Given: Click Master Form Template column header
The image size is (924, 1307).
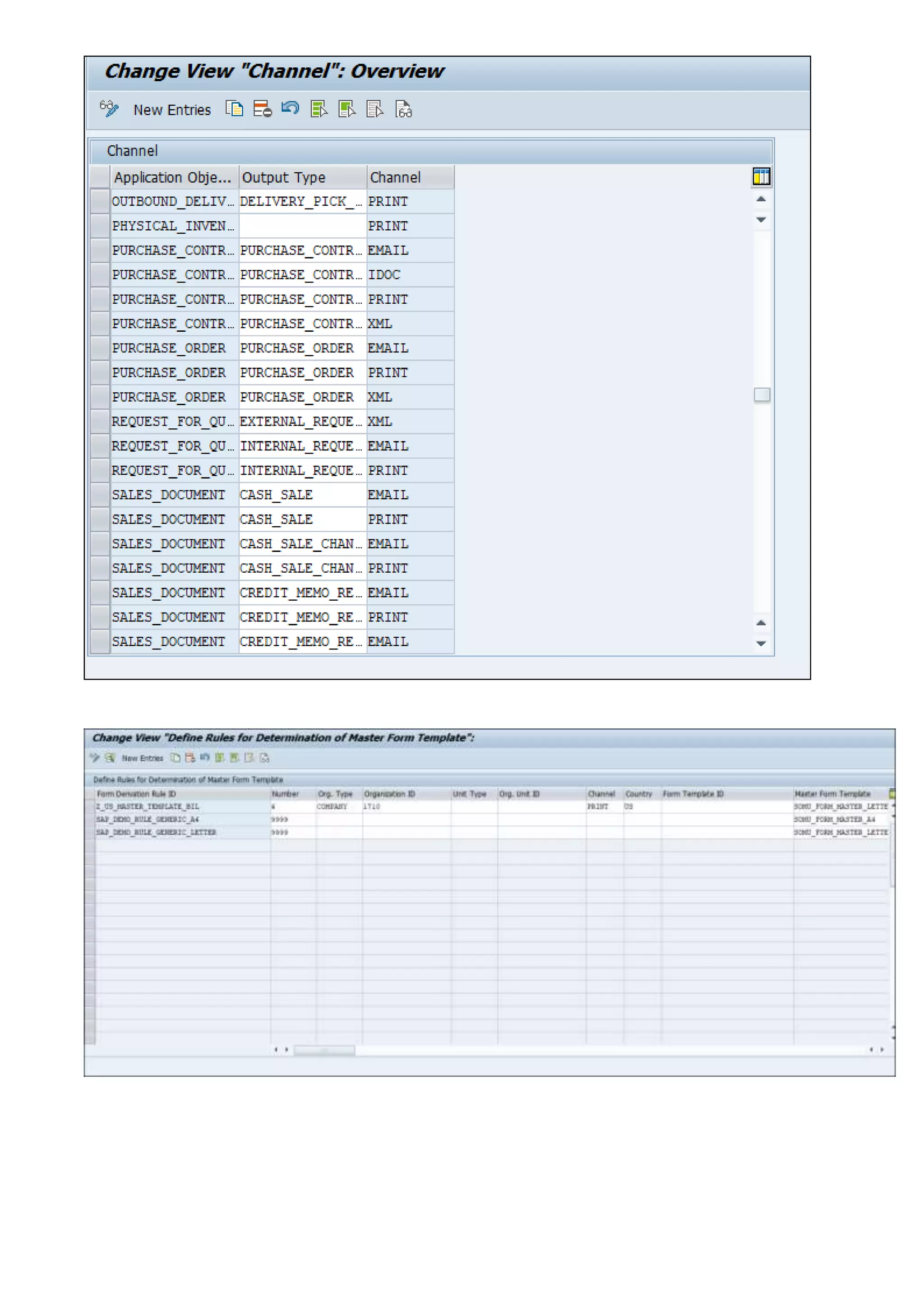Looking at the screenshot, I should pos(841,794).
